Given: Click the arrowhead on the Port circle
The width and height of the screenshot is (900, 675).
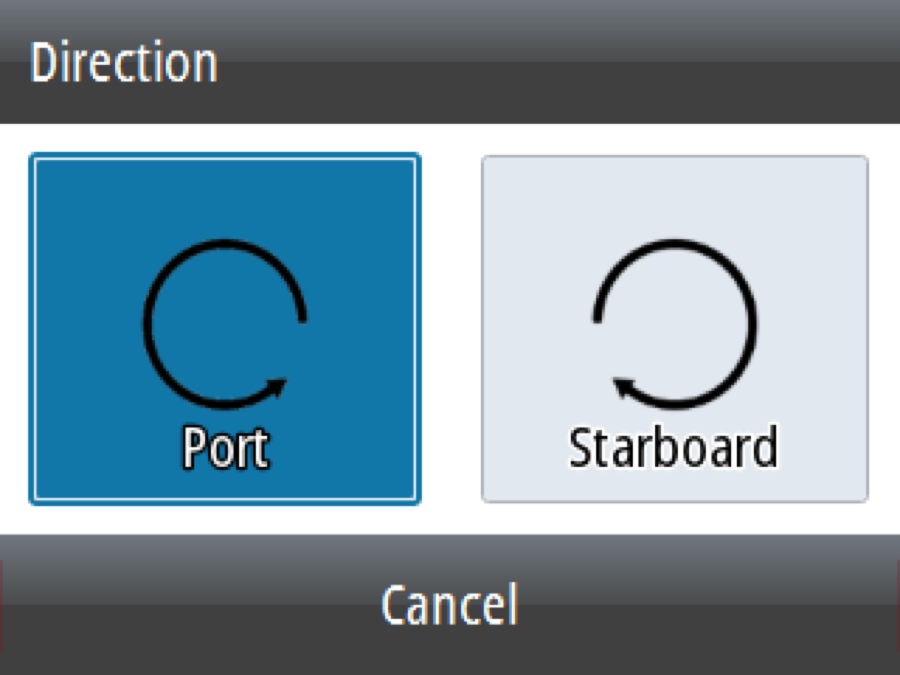Looking at the screenshot, I should coord(278,384).
